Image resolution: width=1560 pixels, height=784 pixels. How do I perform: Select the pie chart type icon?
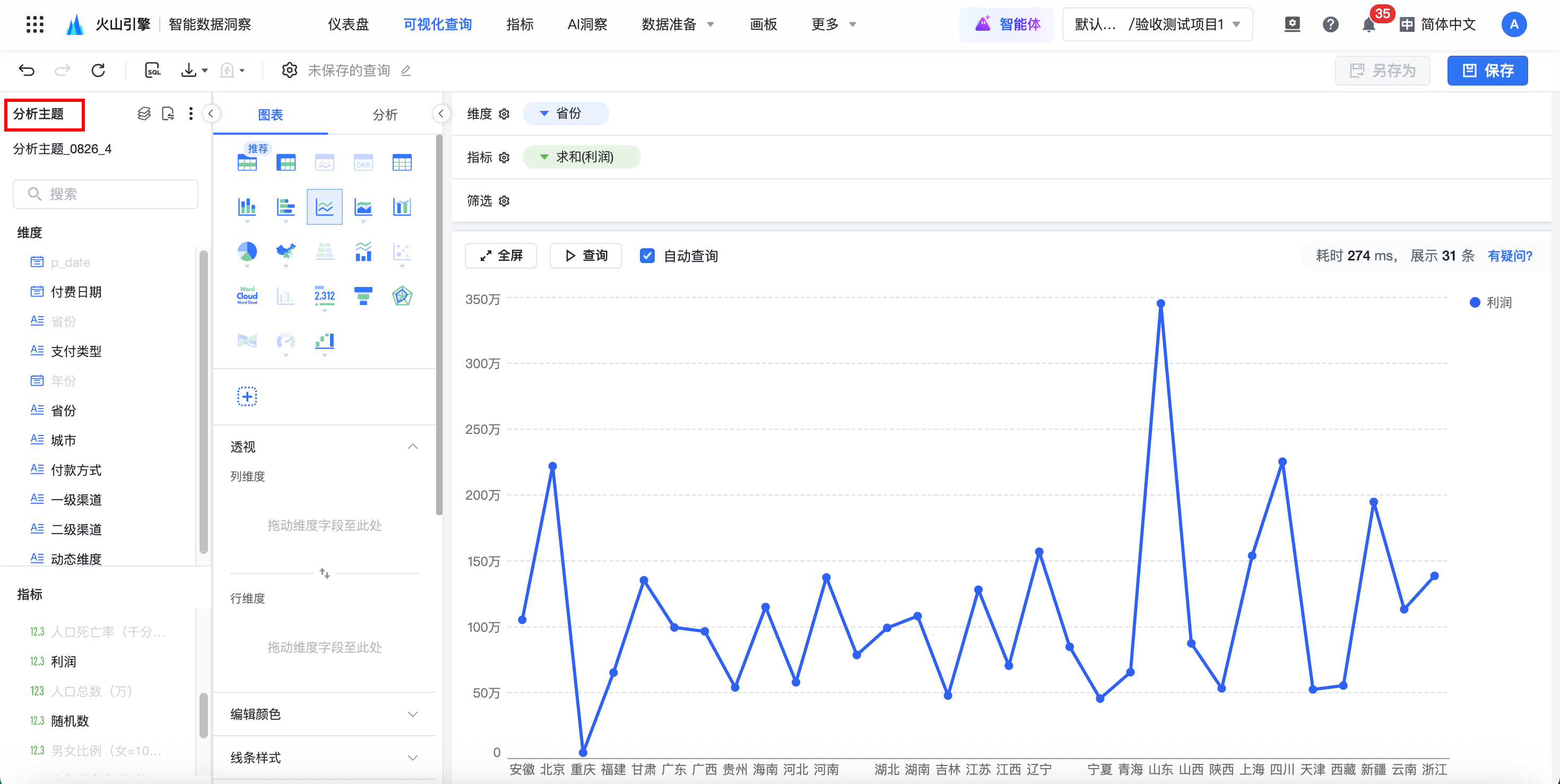(247, 251)
